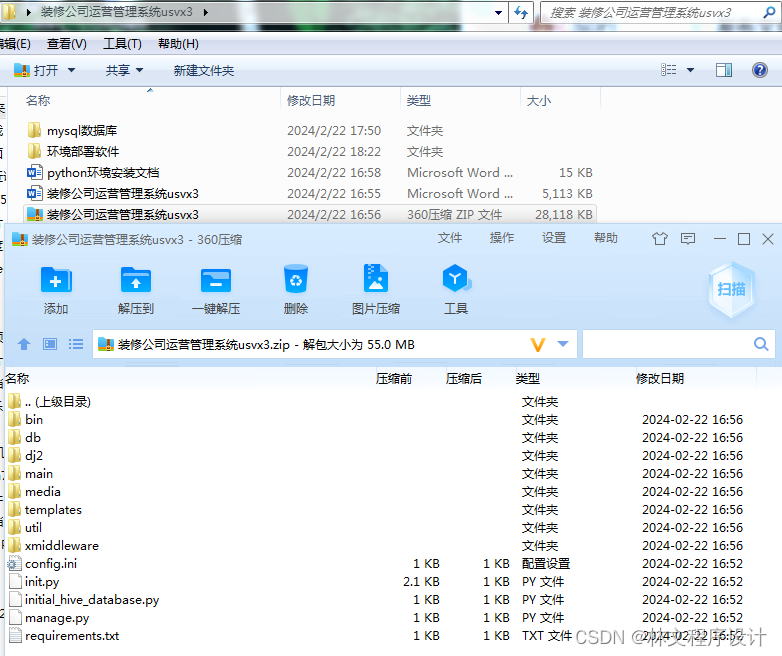Select the db folder in archive
782x656 pixels.
coord(25,437)
